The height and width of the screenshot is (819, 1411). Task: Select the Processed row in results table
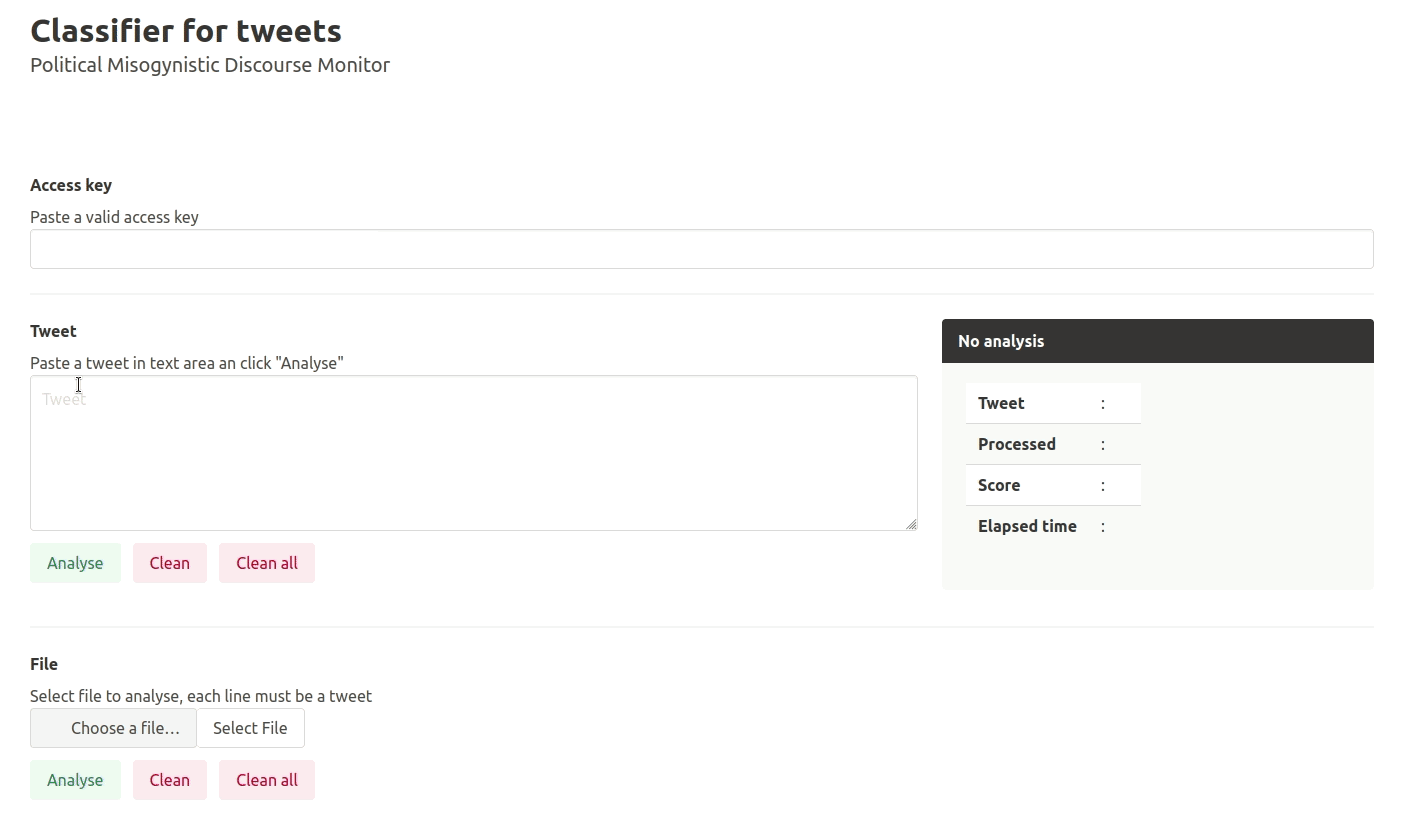(1053, 444)
